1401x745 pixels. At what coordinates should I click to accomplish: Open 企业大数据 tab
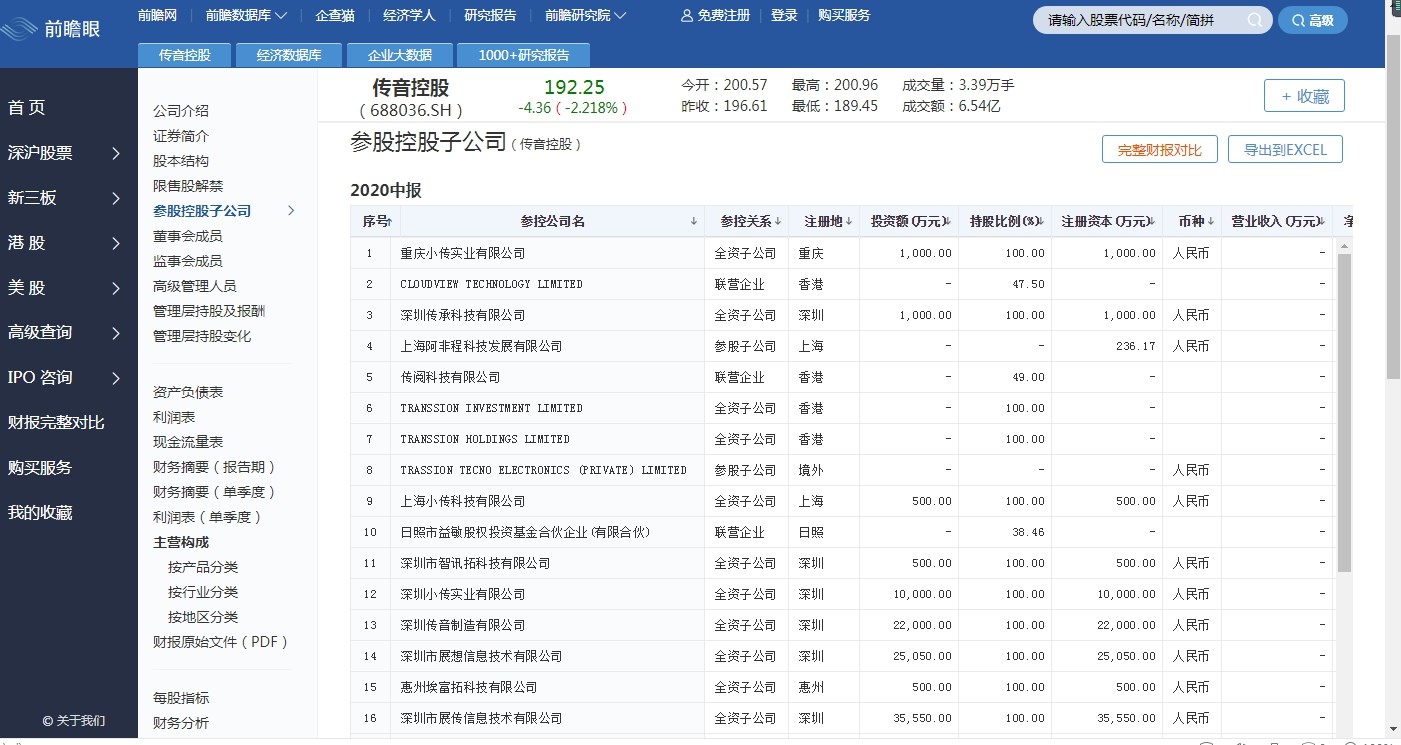tap(400, 55)
